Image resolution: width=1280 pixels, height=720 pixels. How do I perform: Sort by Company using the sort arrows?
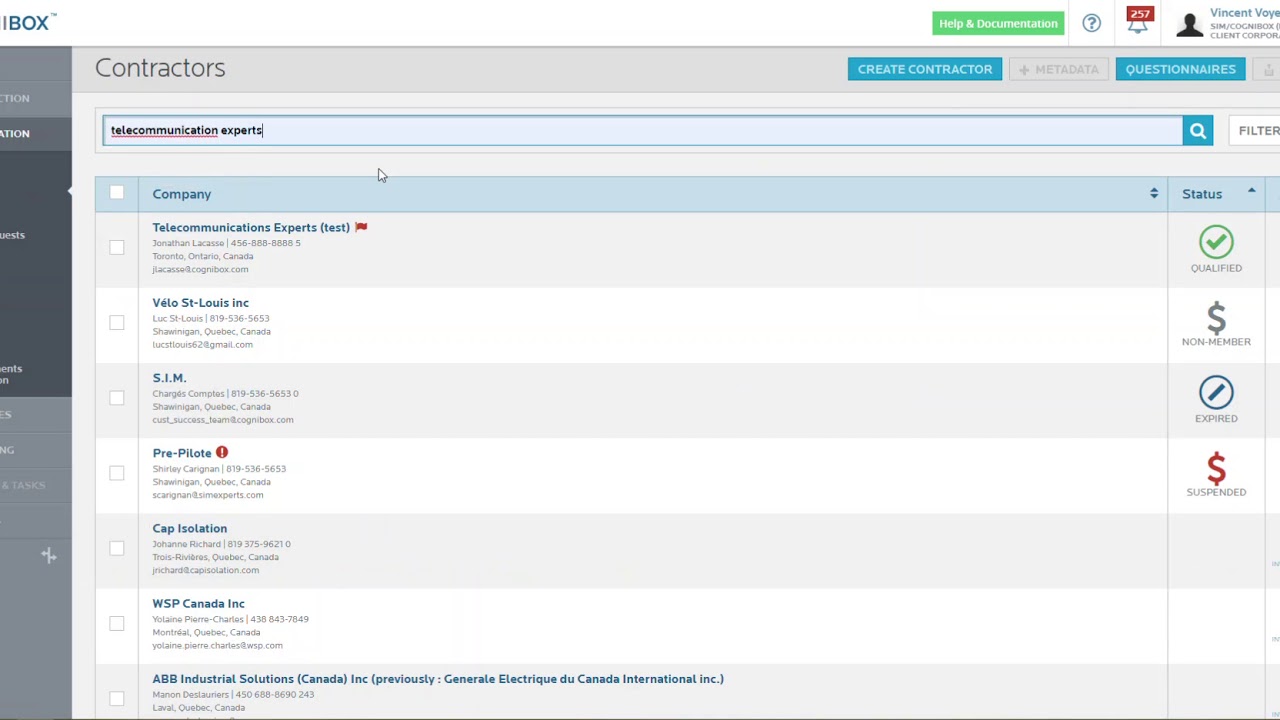coord(1153,194)
